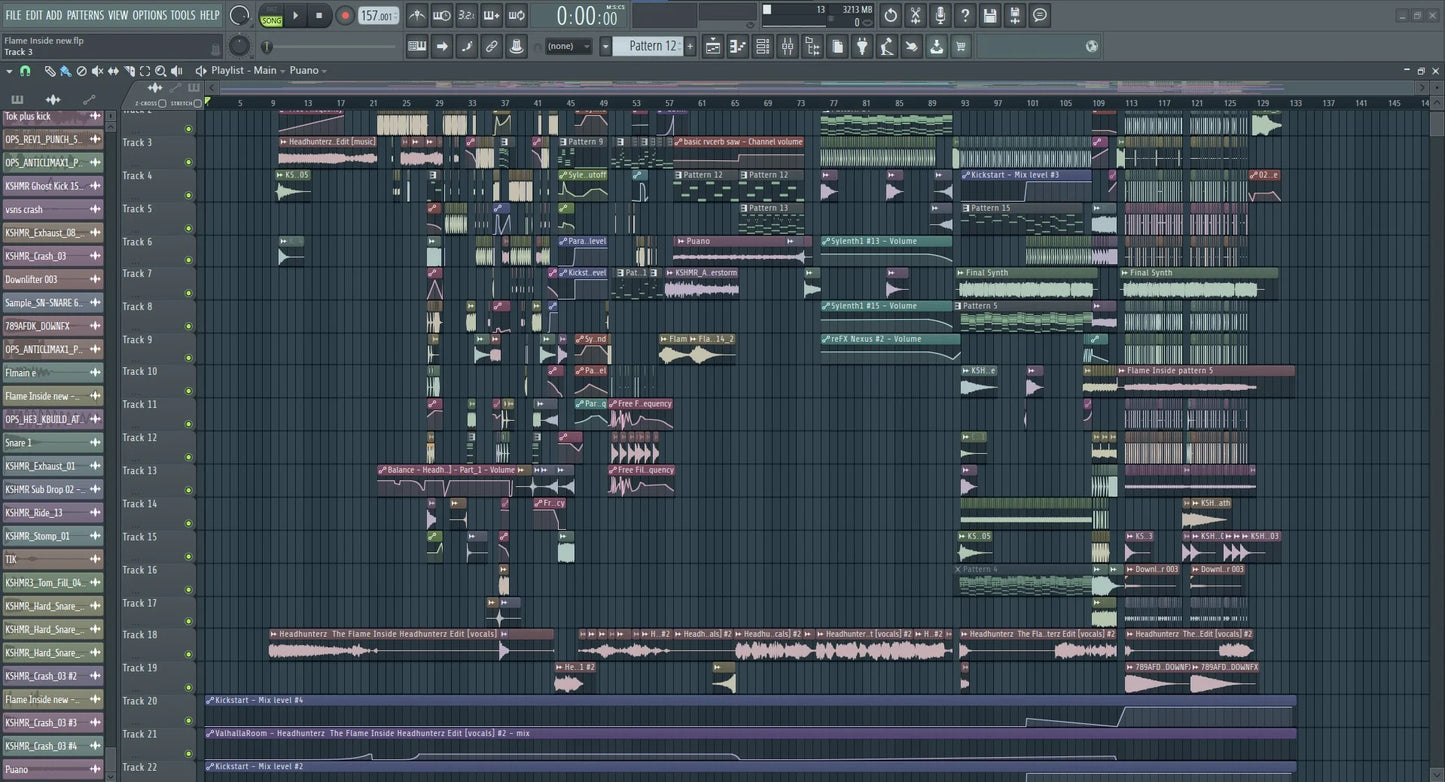This screenshot has width=1445, height=782.
Task: Click the help question mark button
Action: click(x=964, y=15)
